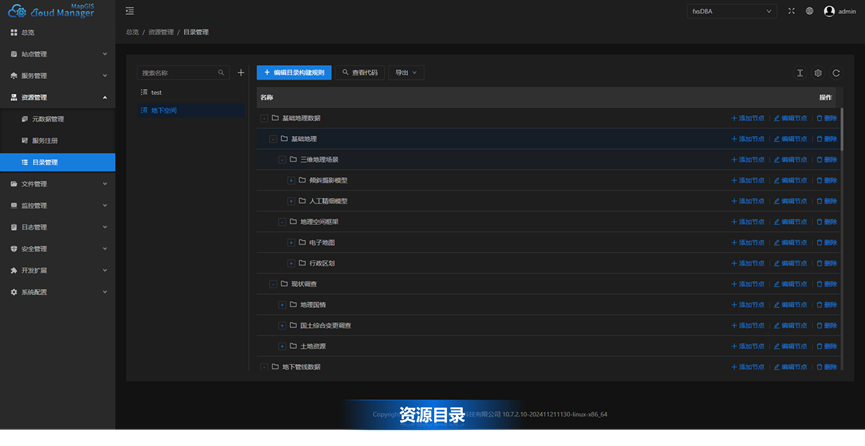This screenshot has height=446, width=865.
Task: Click the 编辑目录构建规则 button
Action: click(294, 73)
